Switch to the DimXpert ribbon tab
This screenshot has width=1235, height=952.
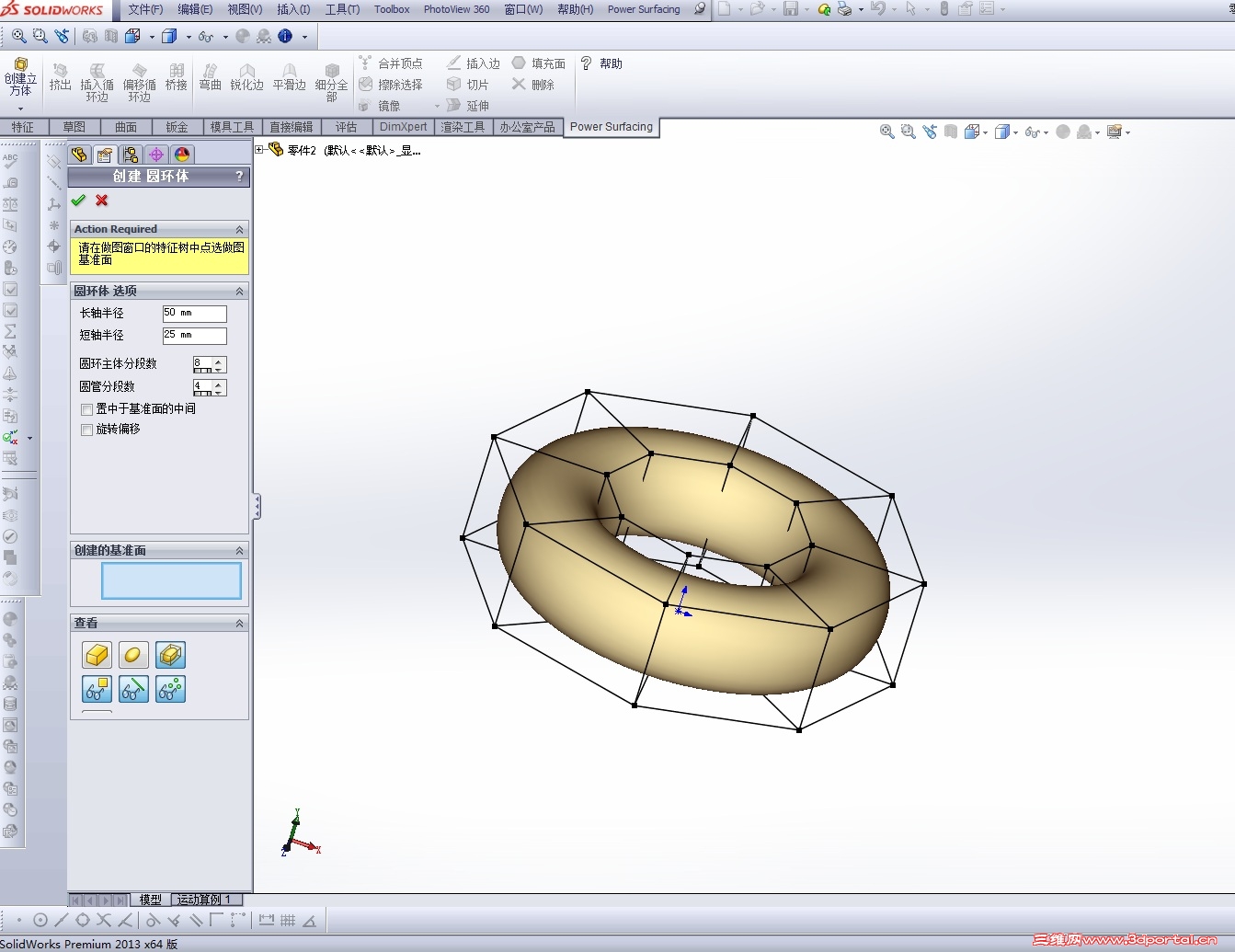pyautogui.click(x=404, y=127)
